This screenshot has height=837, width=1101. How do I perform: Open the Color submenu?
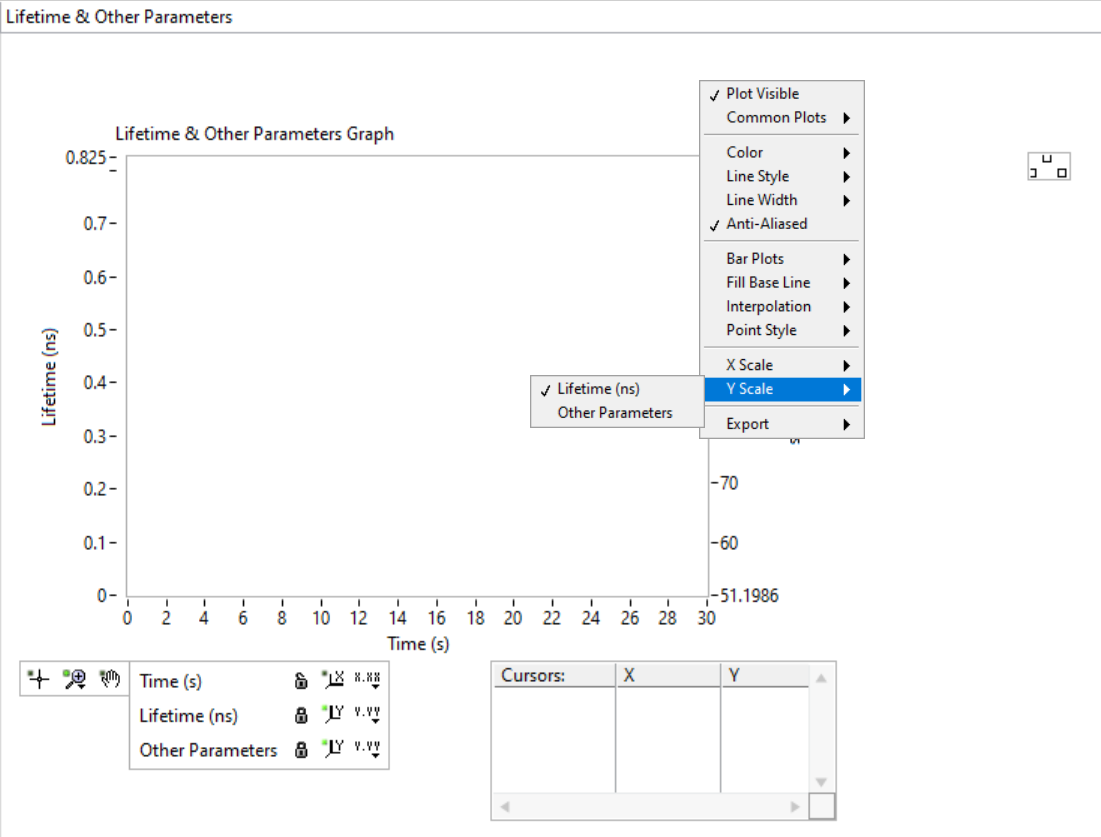coord(782,152)
